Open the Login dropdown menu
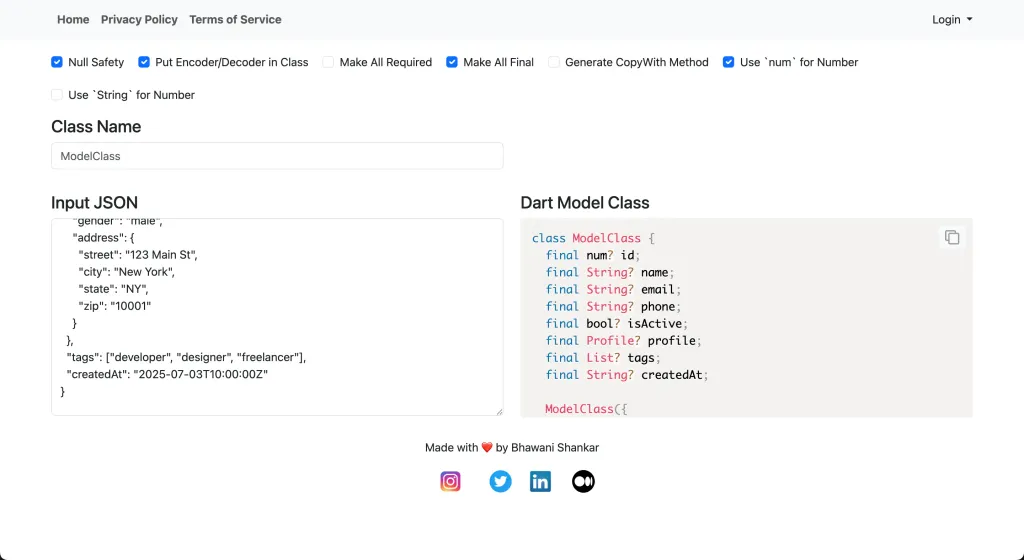 coord(952,20)
